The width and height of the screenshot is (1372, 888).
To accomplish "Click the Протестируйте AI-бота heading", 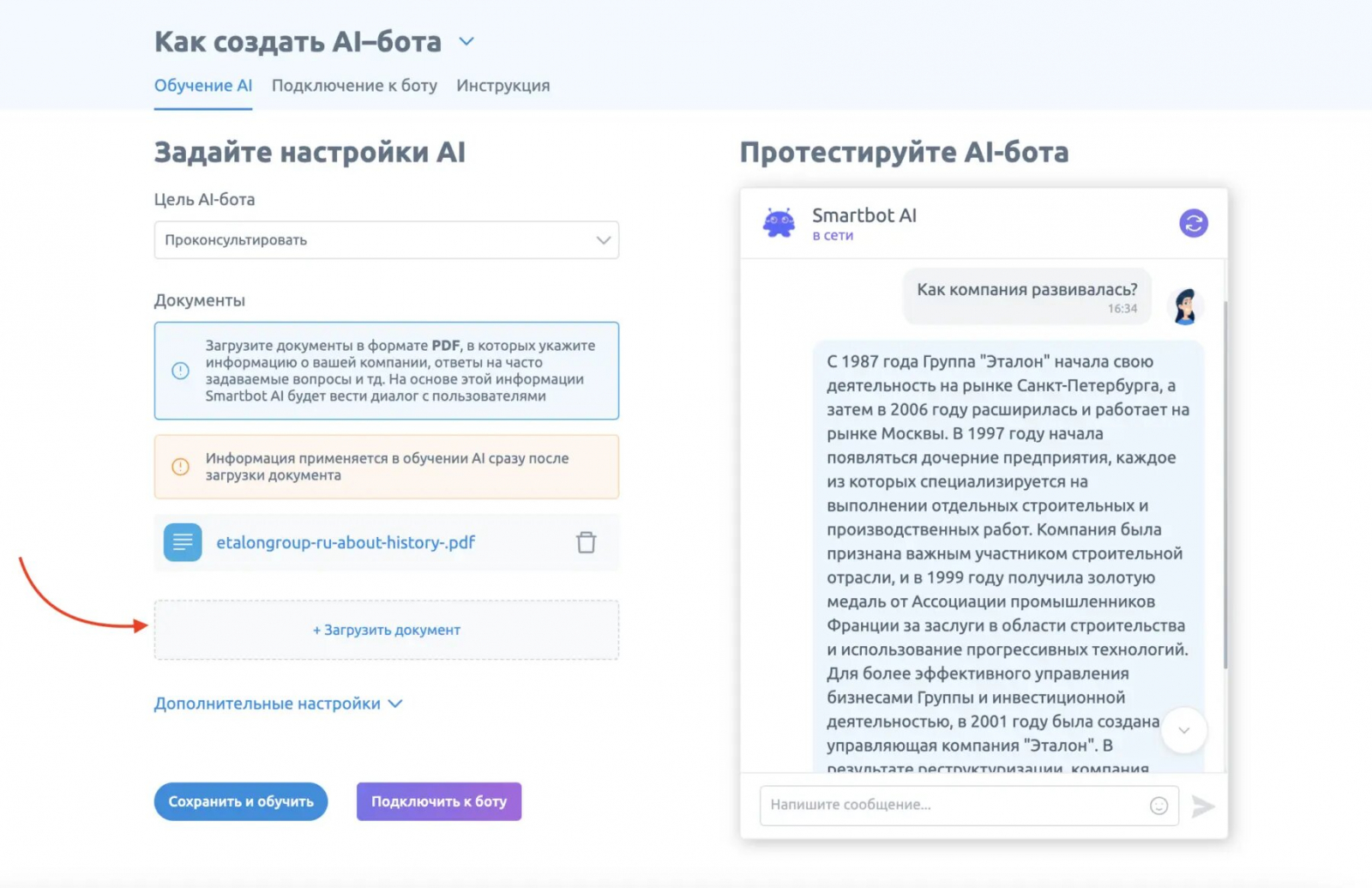I will (x=905, y=153).
